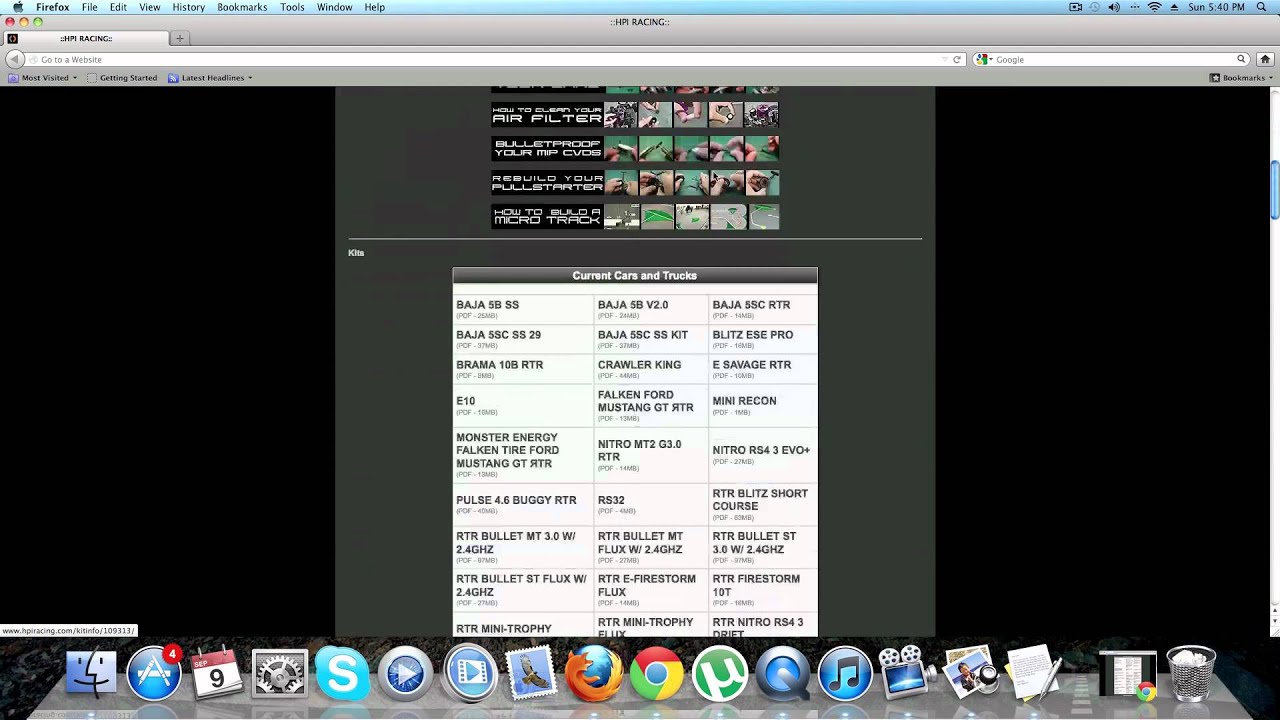Viewport: 1280px width, 720px height.
Task: Open How To Clean Your Air Filter banner
Action: (635, 114)
